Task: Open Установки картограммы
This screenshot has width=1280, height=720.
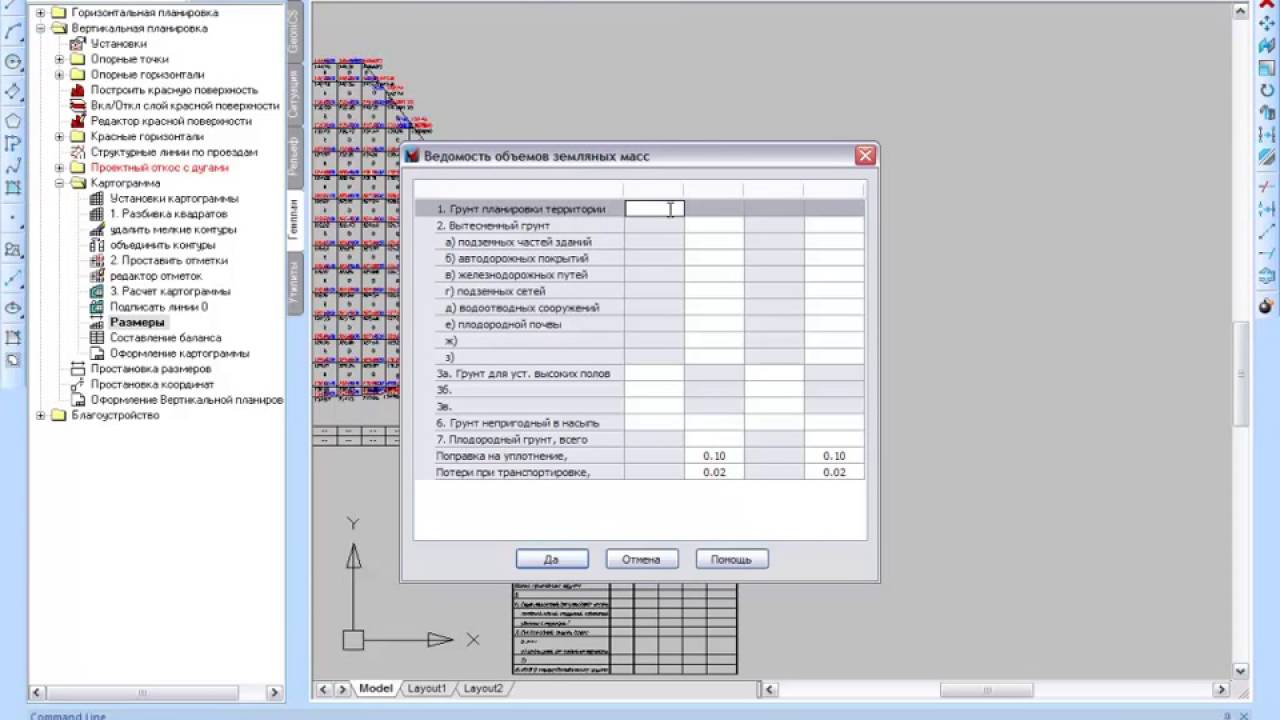Action: (174, 198)
